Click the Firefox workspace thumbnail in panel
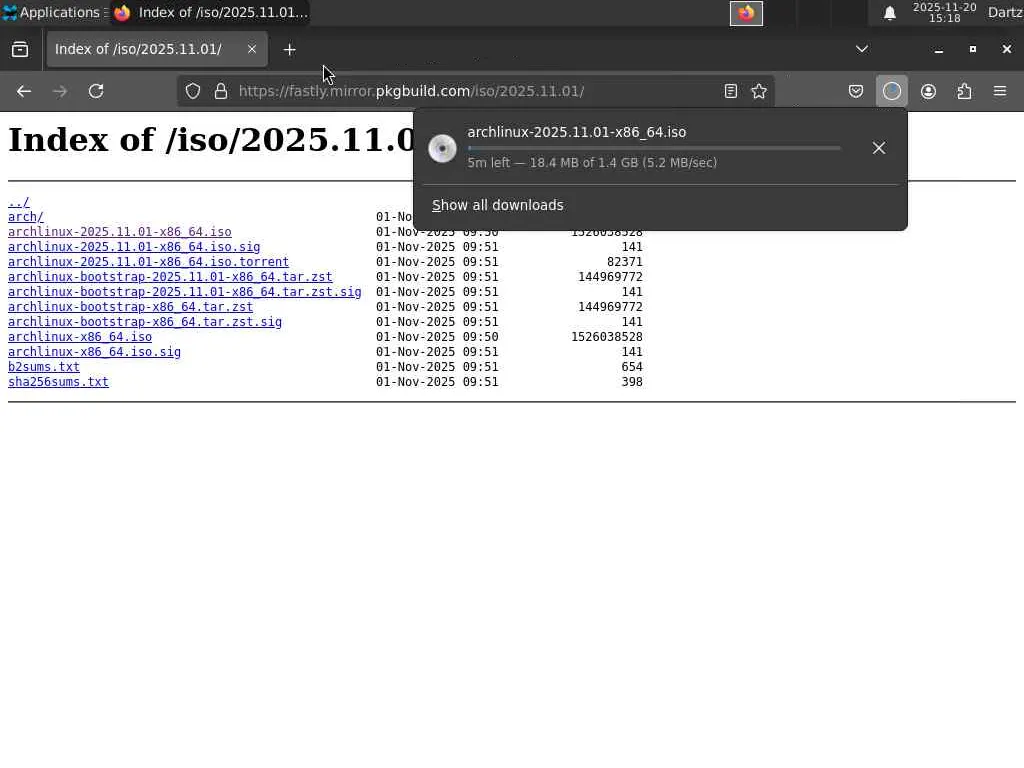This screenshot has height=768, width=1024. 746,13
